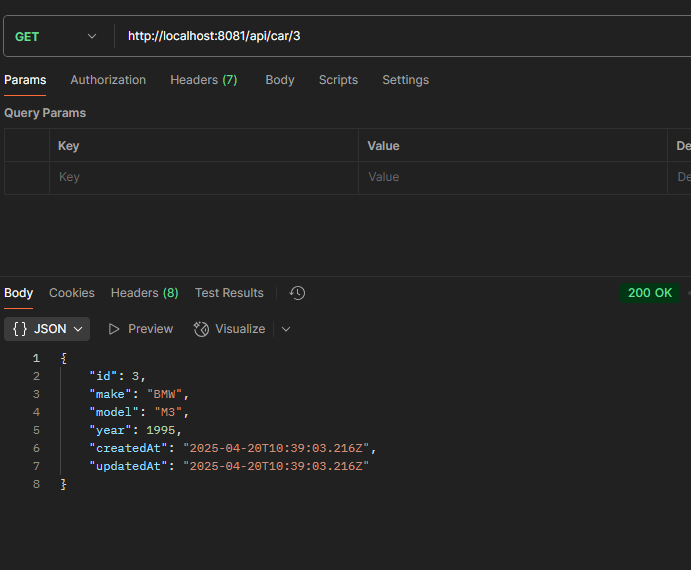This screenshot has width=691, height=570.
Task: Click the JSON braces format icon
Action: pos(20,329)
